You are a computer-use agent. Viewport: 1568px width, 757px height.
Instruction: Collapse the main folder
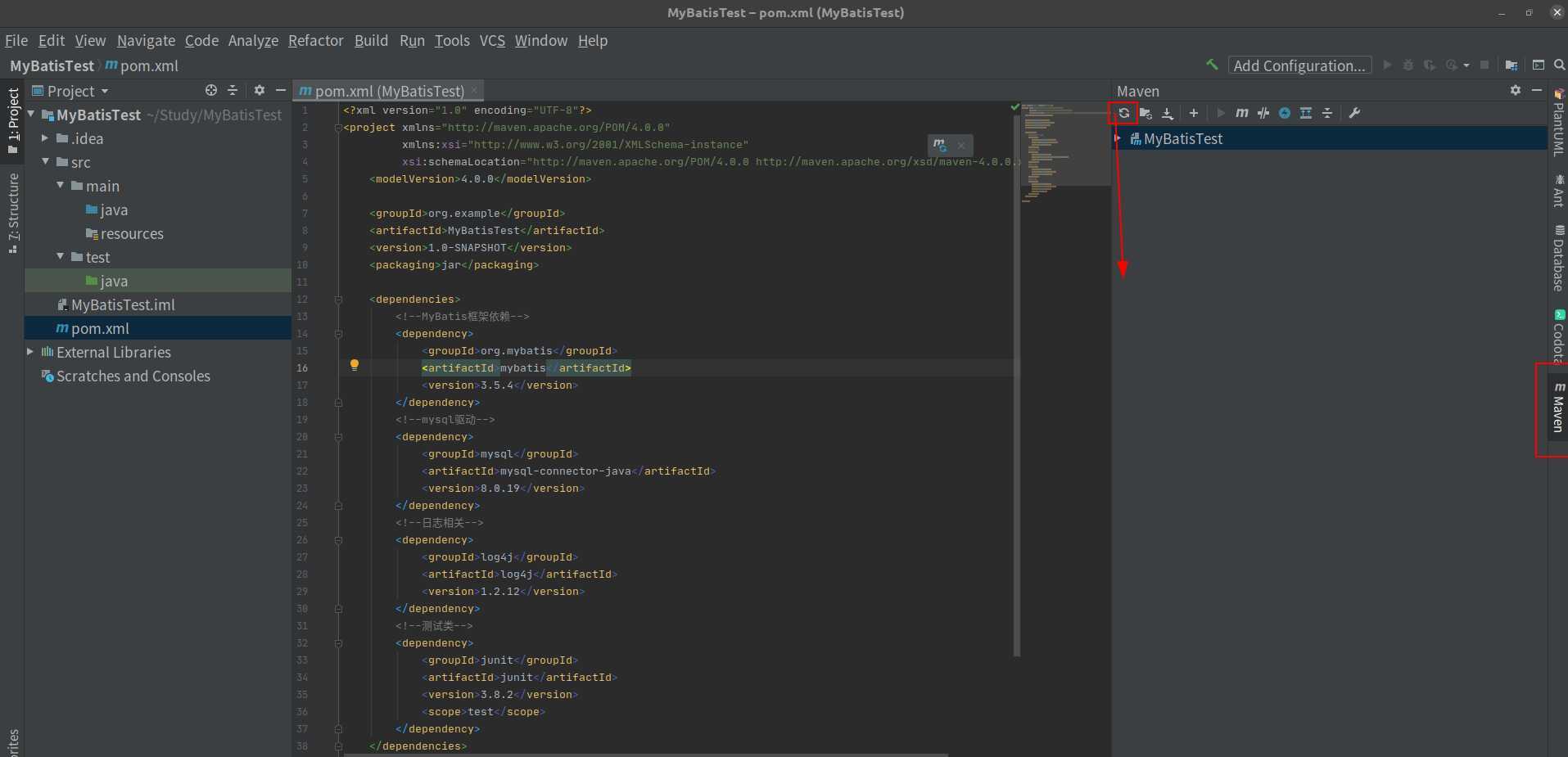61,185
